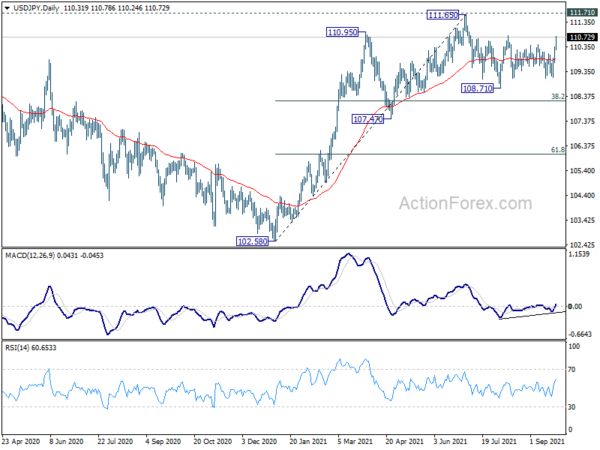This screenshot has height=450, width=600.
Task: Click the MACD(12,26,9) indicator label
Action: [x=30, y=255]
